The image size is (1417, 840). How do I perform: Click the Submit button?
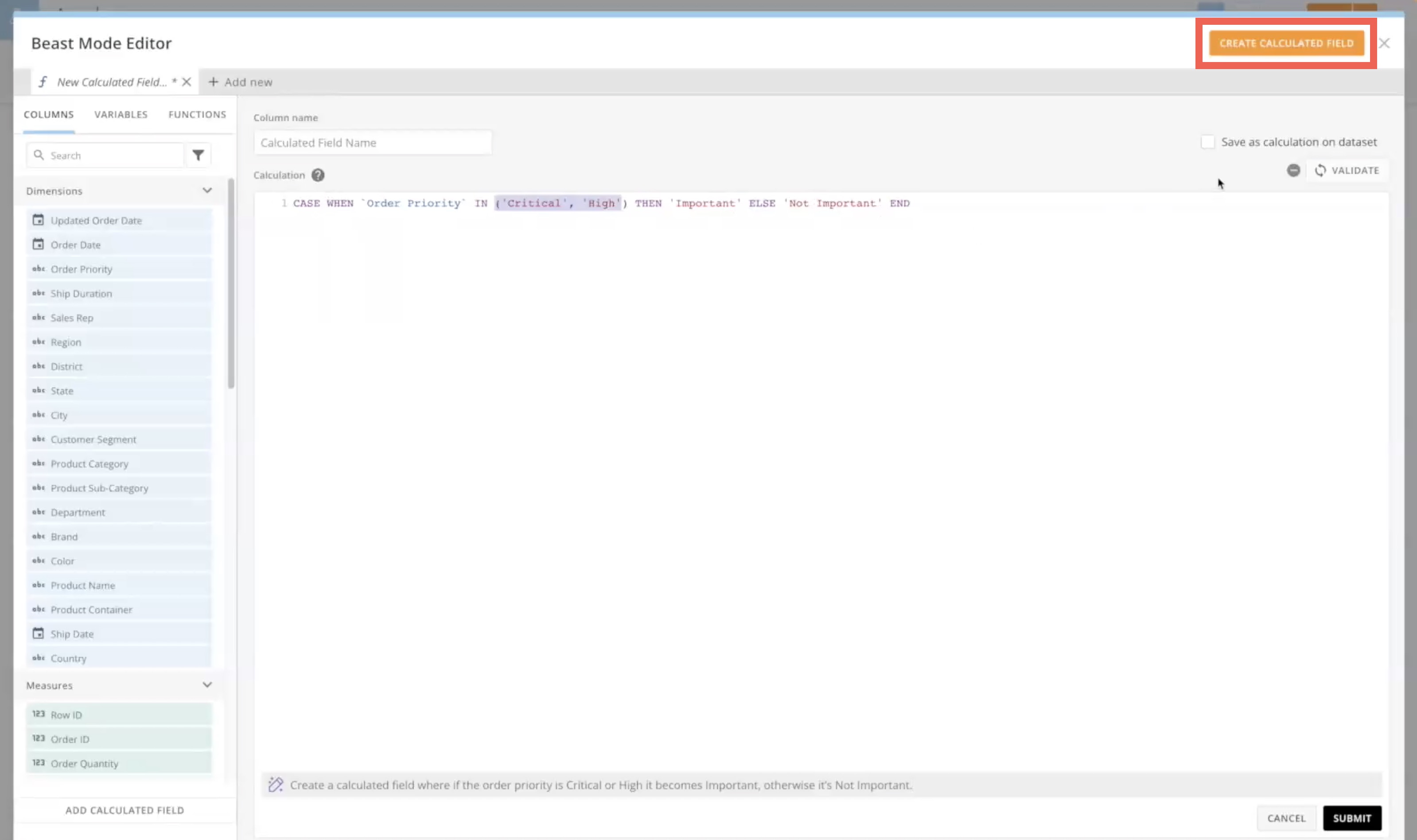click(x=1351, y=817)
